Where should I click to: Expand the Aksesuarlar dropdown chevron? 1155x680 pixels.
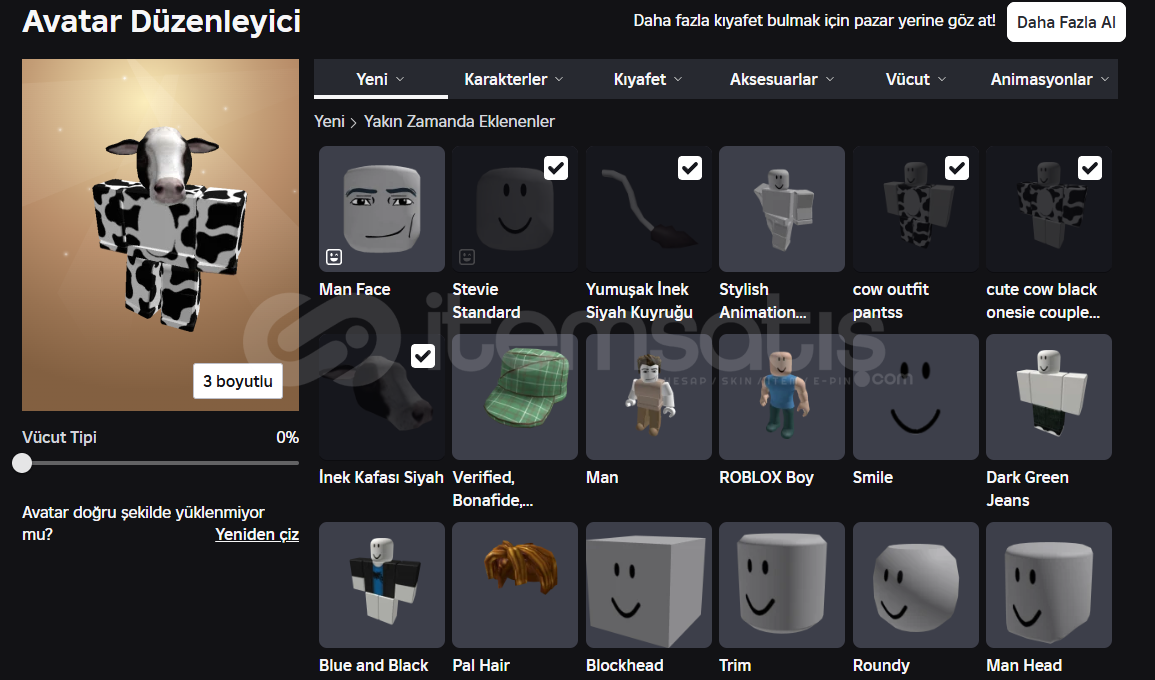coord(830,79)
